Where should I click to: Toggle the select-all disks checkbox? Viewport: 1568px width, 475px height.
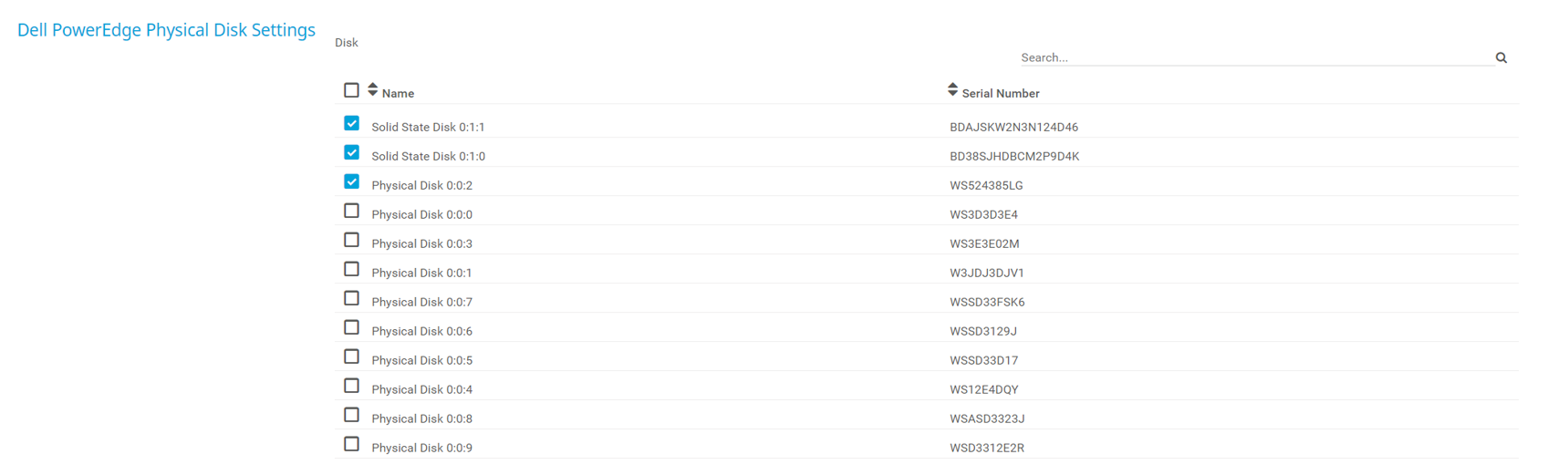(x=351, y=90)
